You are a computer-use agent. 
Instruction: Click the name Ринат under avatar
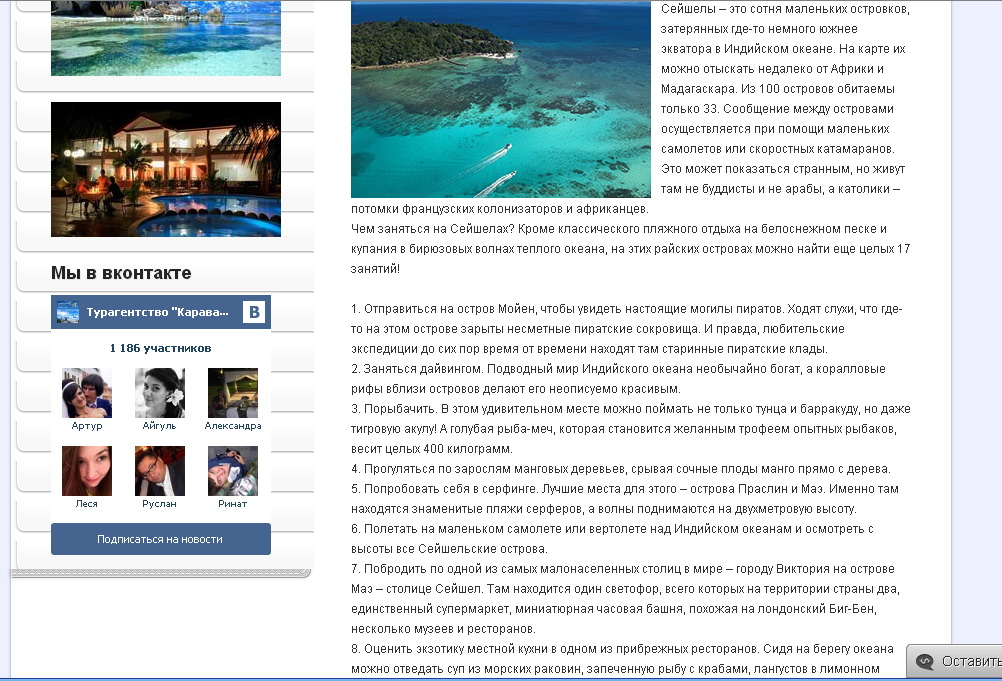pyautogui.click(x=233, y=503)
